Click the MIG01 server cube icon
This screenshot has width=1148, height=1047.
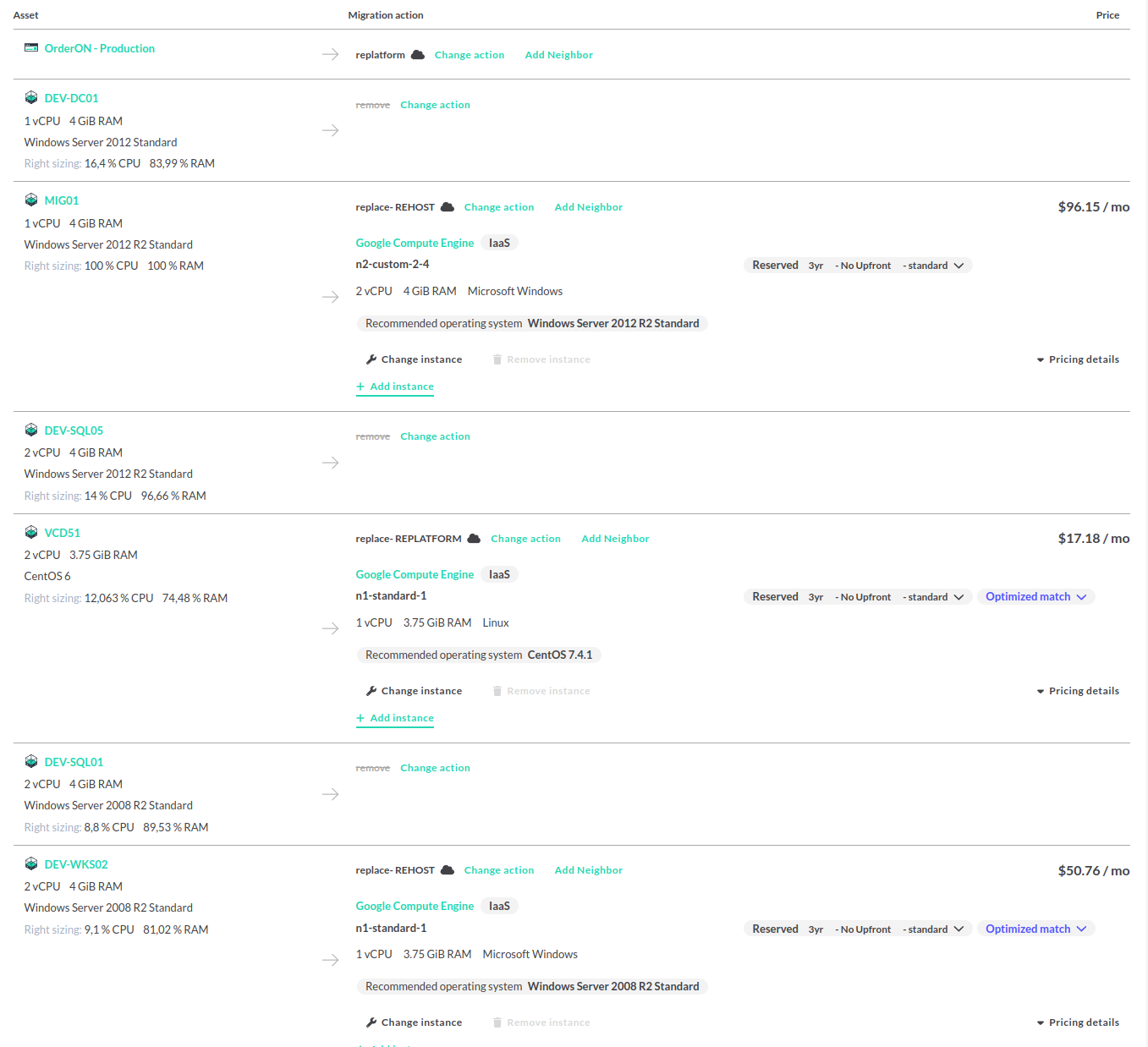31,200
